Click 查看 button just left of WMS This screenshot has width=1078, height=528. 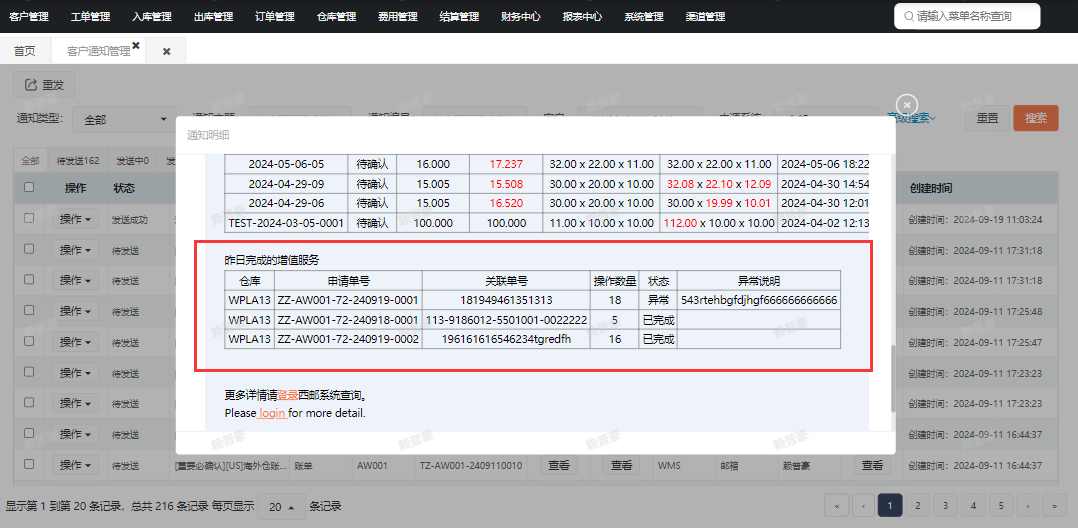[x=622, y=465]
